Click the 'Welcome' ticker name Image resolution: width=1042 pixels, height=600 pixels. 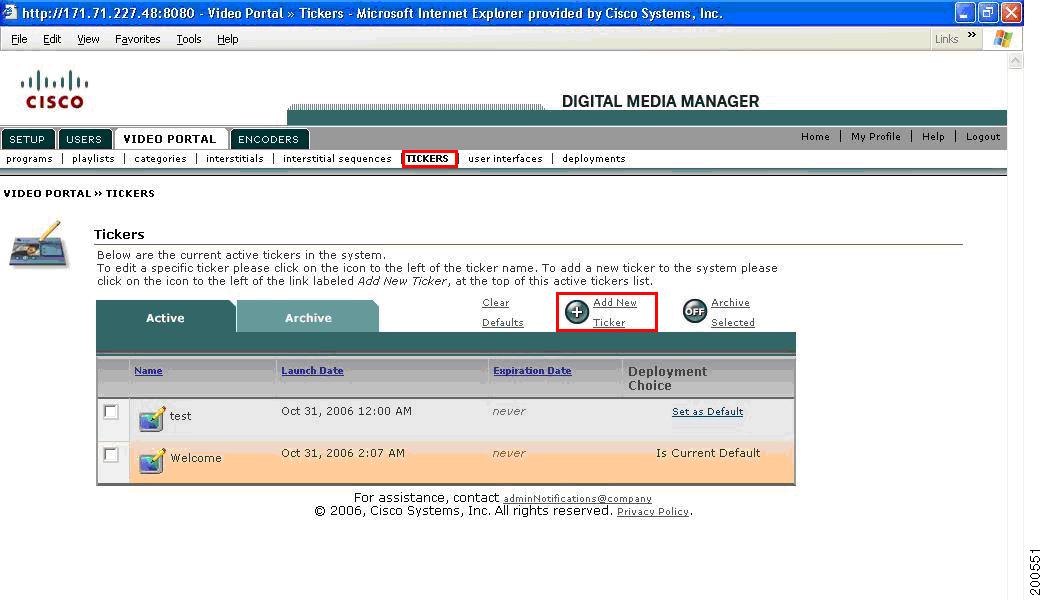196,458
